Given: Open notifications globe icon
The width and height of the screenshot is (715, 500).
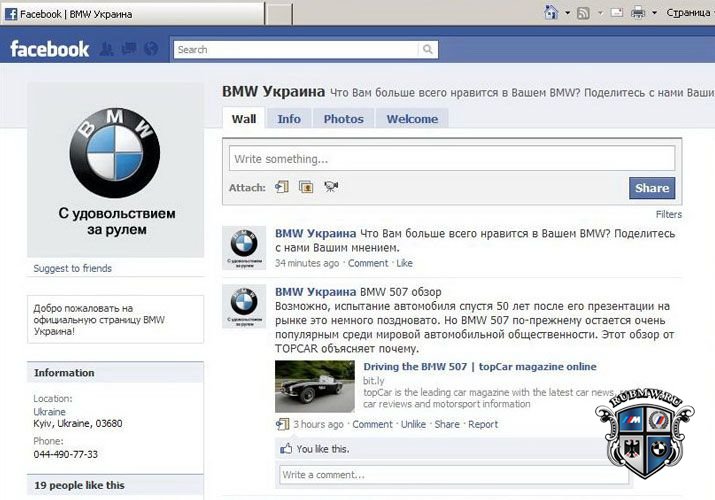Looking at the screenshot, I should coord(151,49).
